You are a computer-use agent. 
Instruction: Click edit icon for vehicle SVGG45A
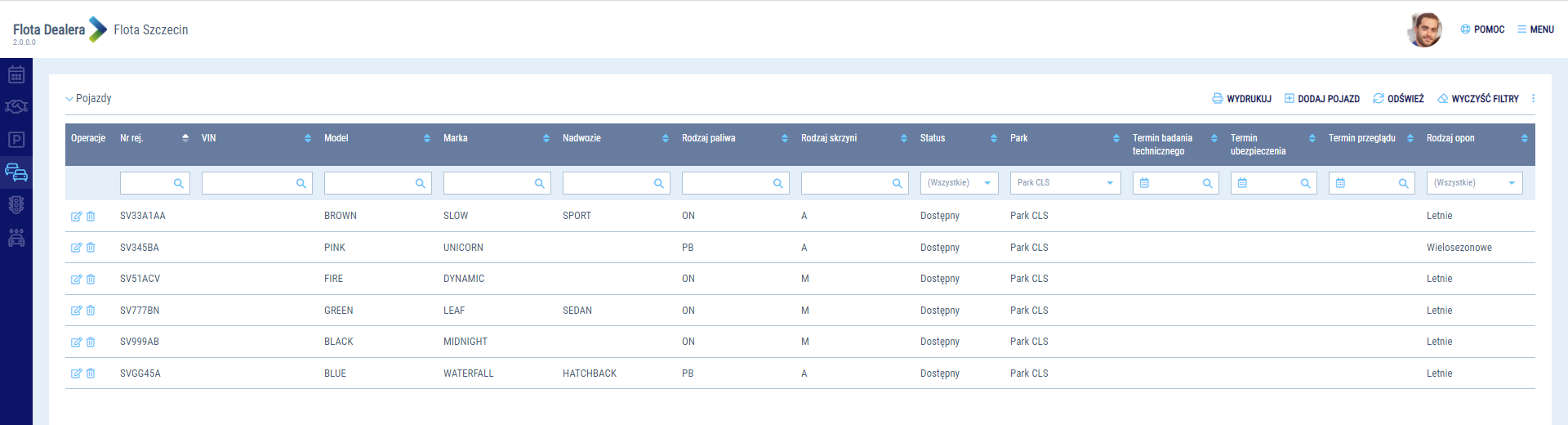(76, 374)
